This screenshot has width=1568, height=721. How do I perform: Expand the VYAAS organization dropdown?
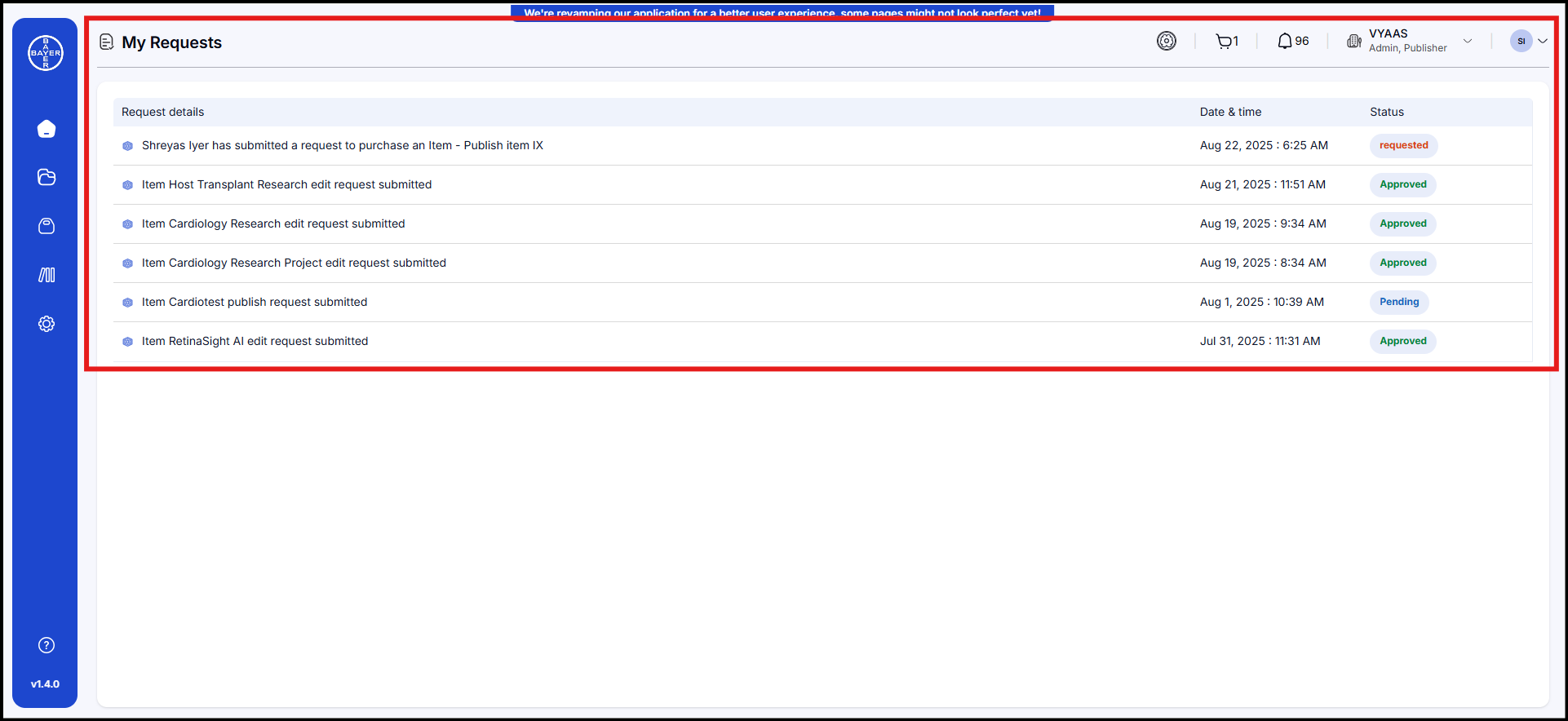[1468, 41]
